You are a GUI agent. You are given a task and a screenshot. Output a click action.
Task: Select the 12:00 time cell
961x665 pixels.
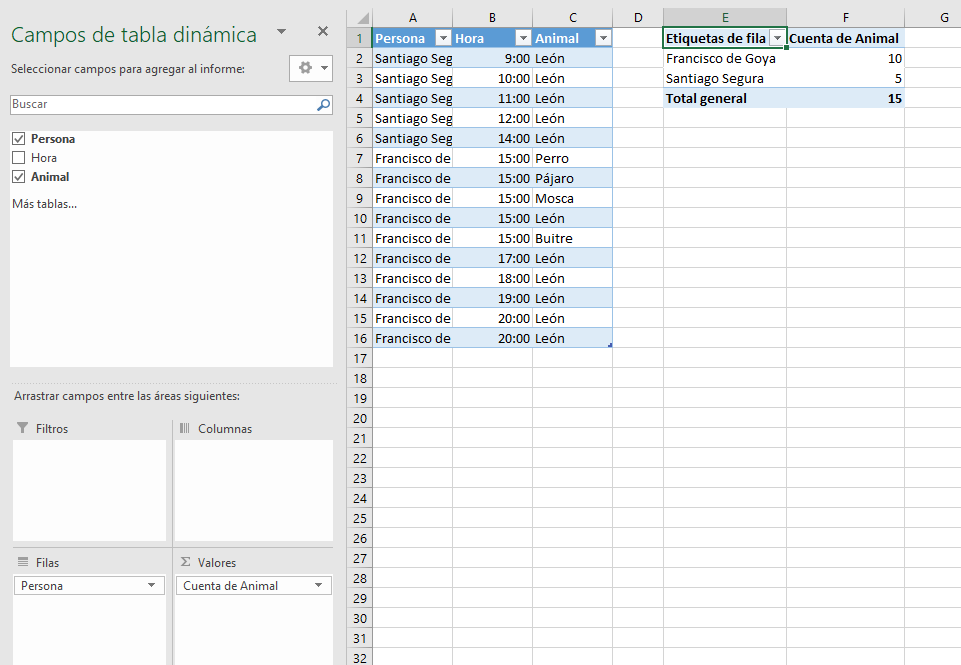click(x=492, y=118)
